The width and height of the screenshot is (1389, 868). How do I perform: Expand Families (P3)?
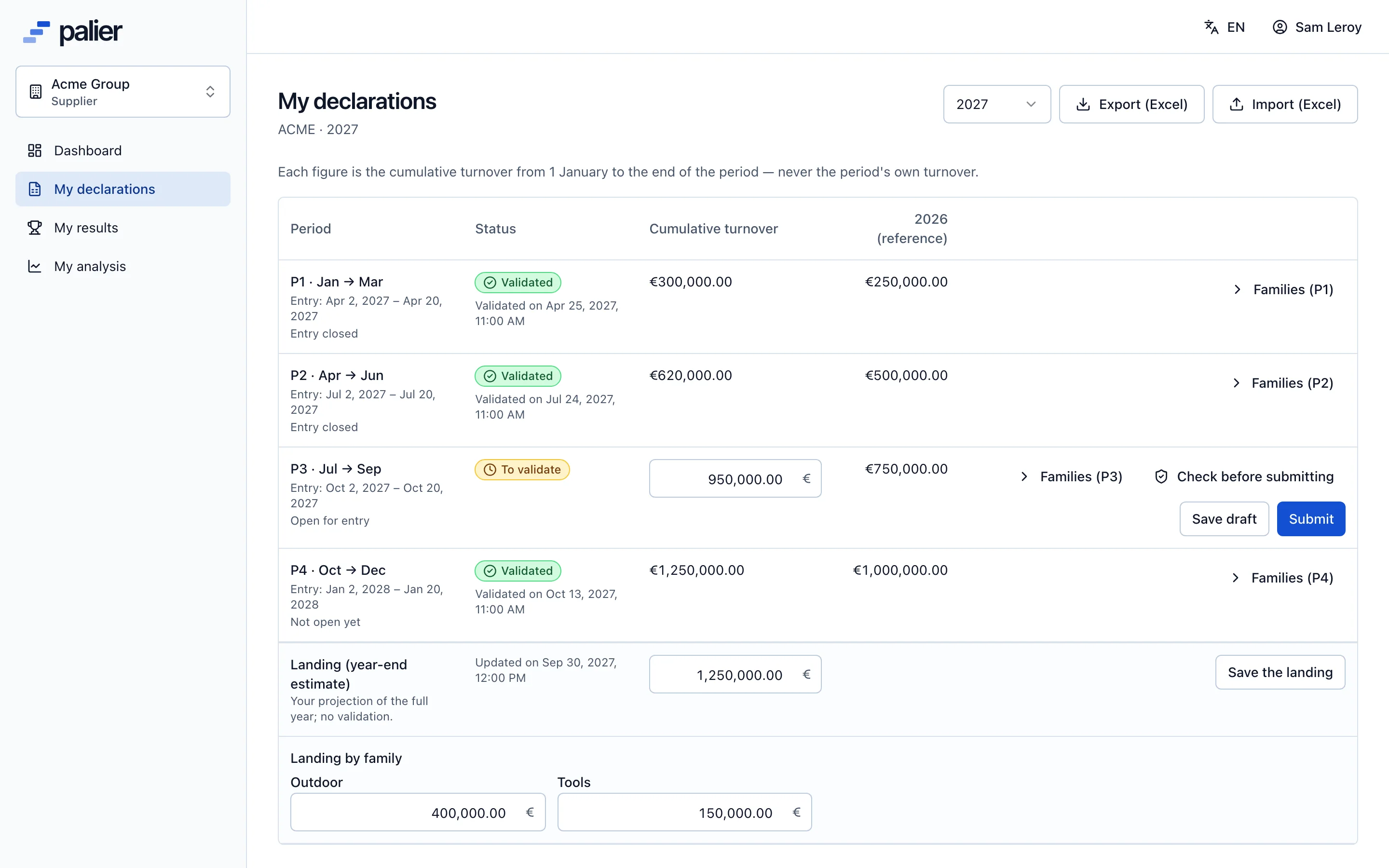tap(1071, 476)
